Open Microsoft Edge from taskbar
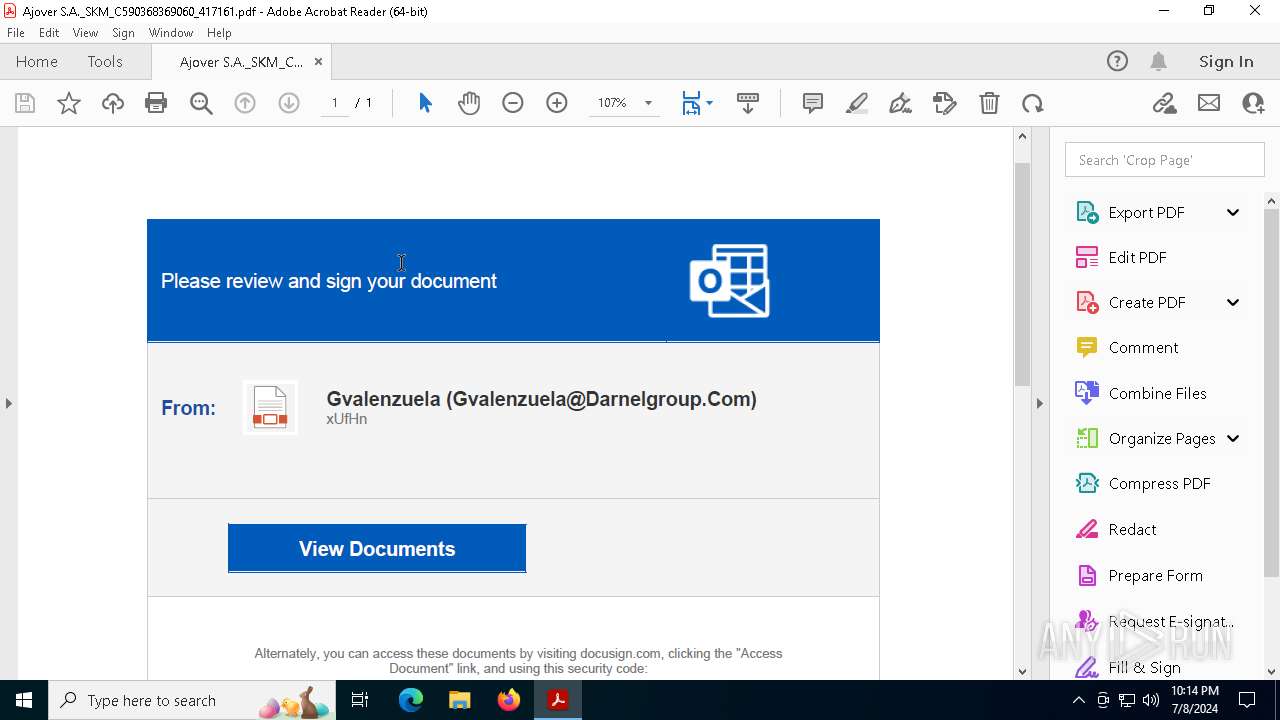 411,700
